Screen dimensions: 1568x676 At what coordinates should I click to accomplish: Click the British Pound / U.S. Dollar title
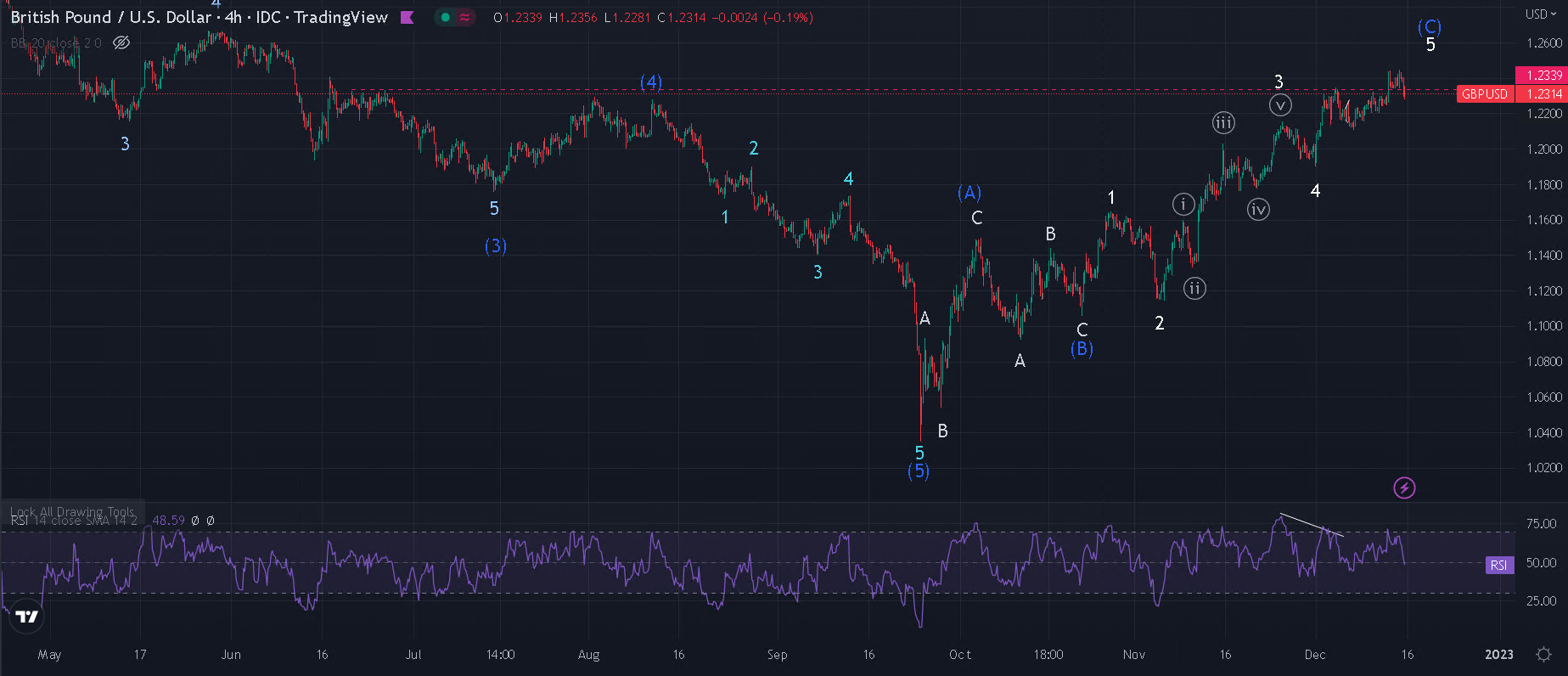[x=110, y=17]
